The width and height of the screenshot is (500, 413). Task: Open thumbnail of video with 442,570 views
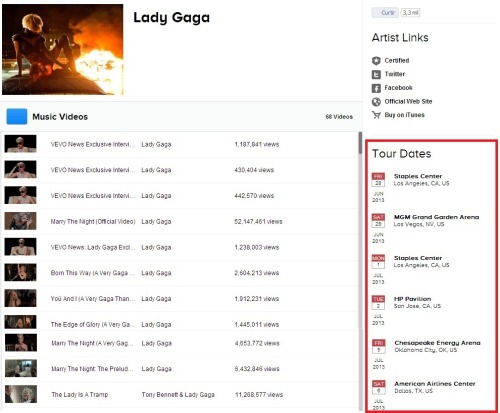pyautogui.click(x=20, y=195)
